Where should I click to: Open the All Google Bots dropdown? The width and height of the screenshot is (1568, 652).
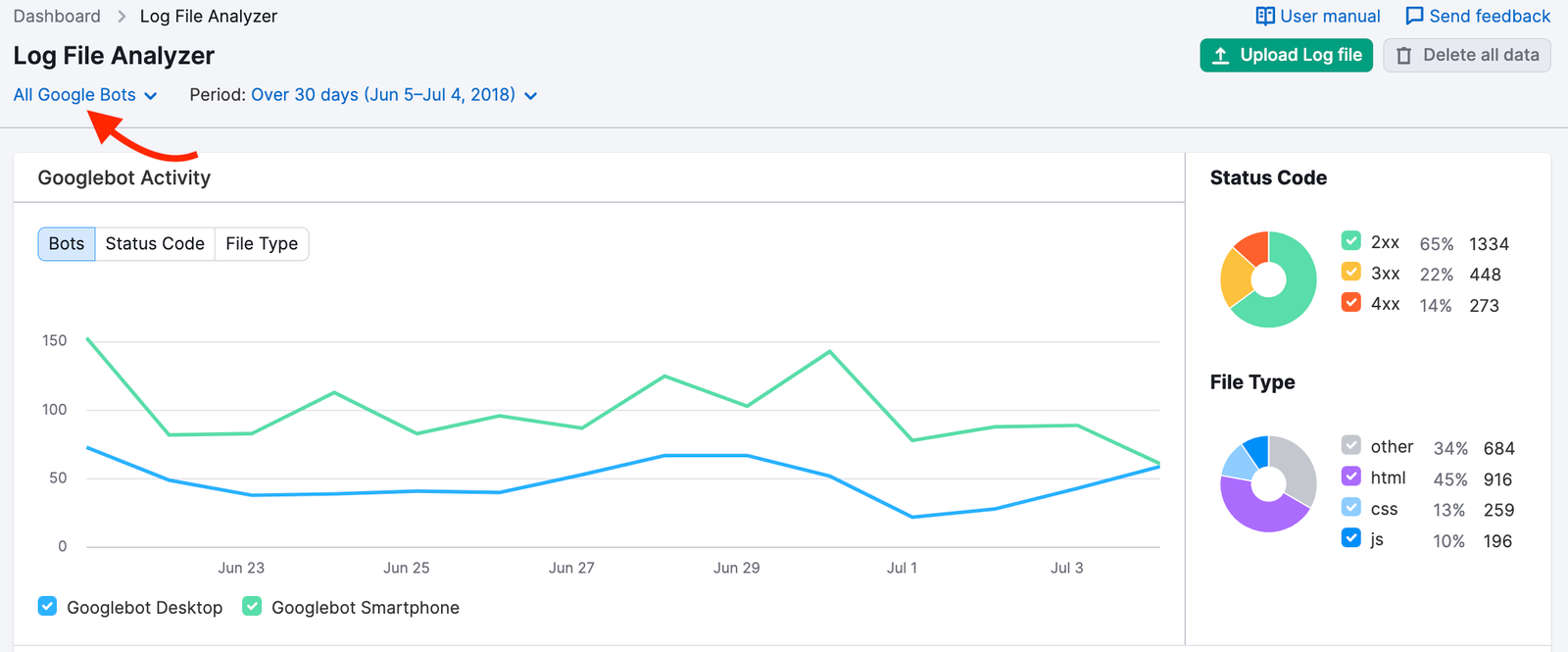point(84,95)
